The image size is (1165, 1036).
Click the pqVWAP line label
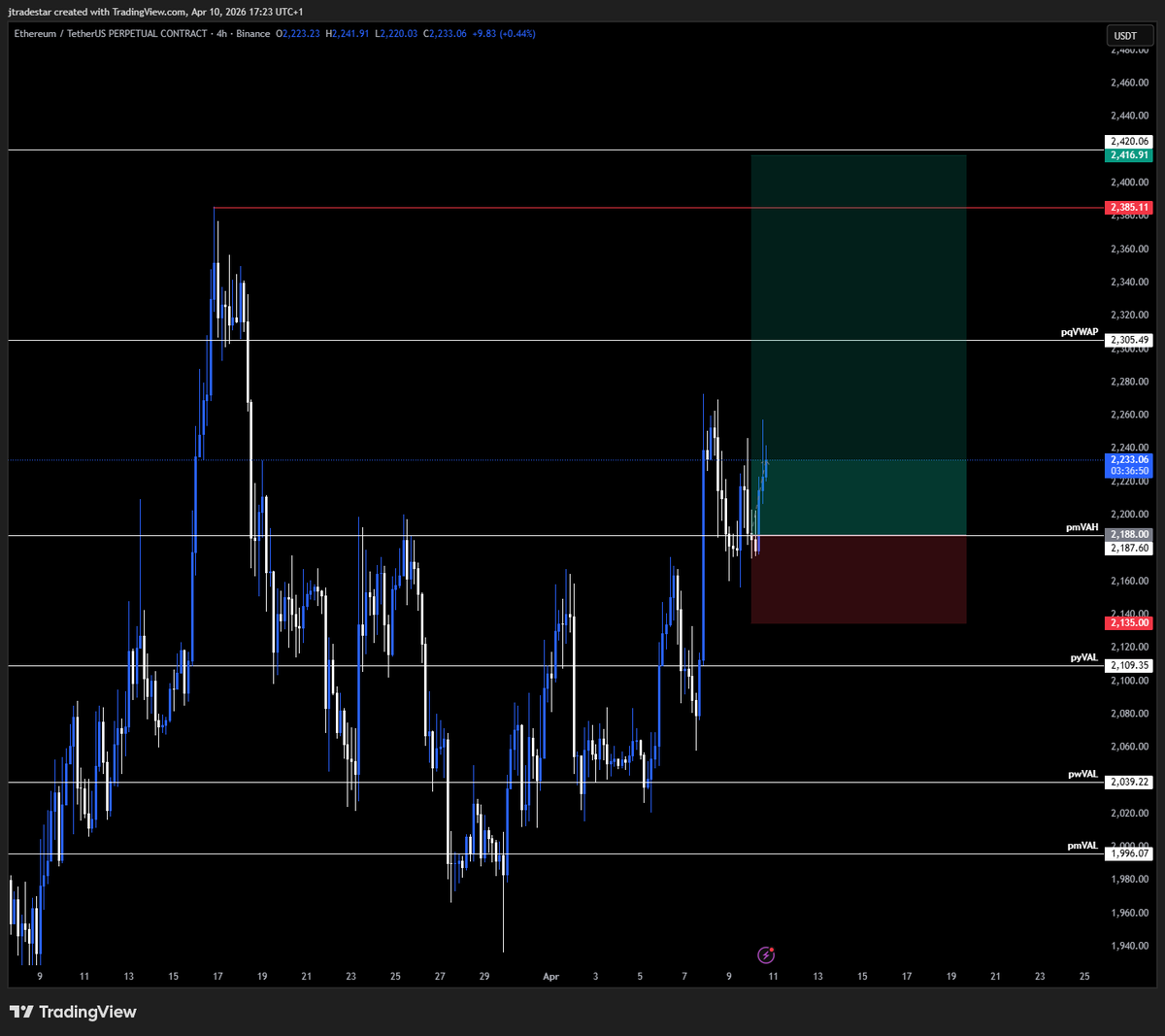(x=1080, y=332)
